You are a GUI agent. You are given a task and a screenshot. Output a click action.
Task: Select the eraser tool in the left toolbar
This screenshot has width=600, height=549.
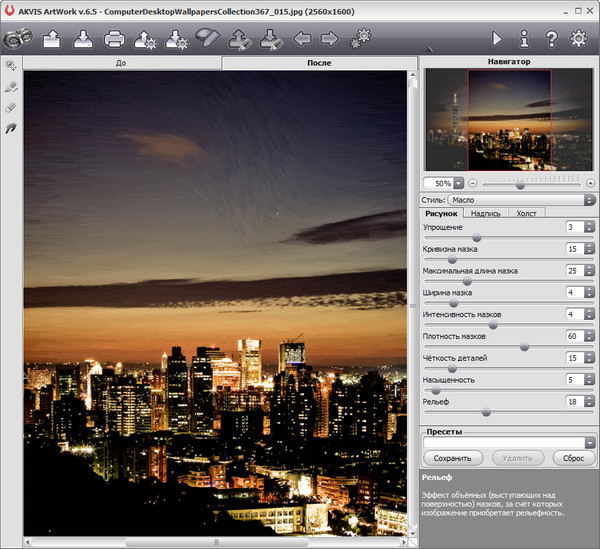(12, 107)
